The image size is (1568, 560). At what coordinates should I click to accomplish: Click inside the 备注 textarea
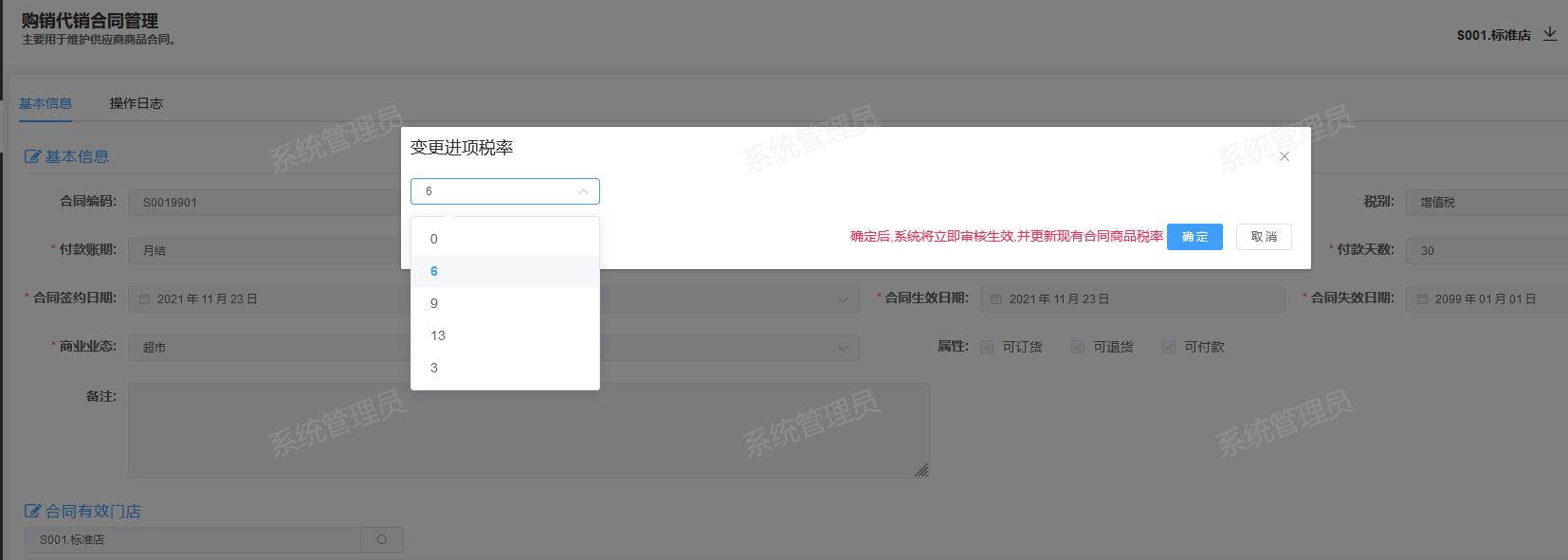pos(529,430)
